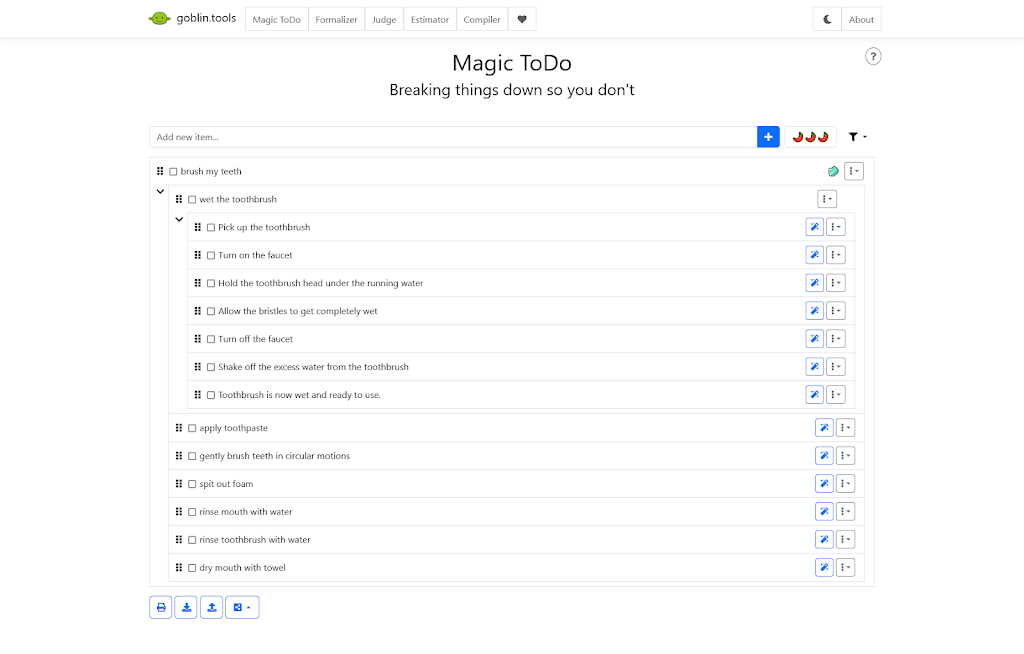
Task: Open the filter dropdown
Action: coord(857,137)
